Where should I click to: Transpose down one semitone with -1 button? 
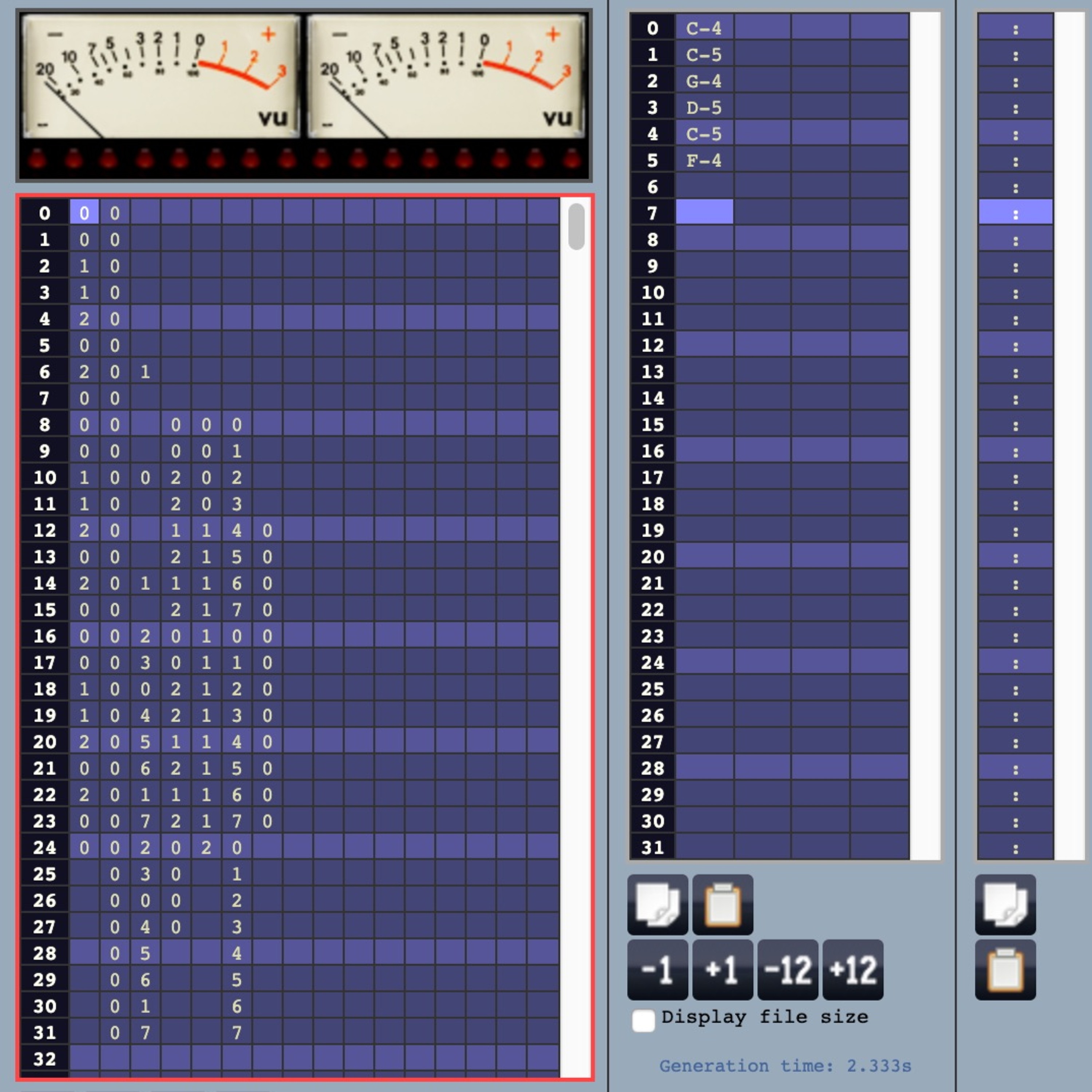click(x=657, y=970)
